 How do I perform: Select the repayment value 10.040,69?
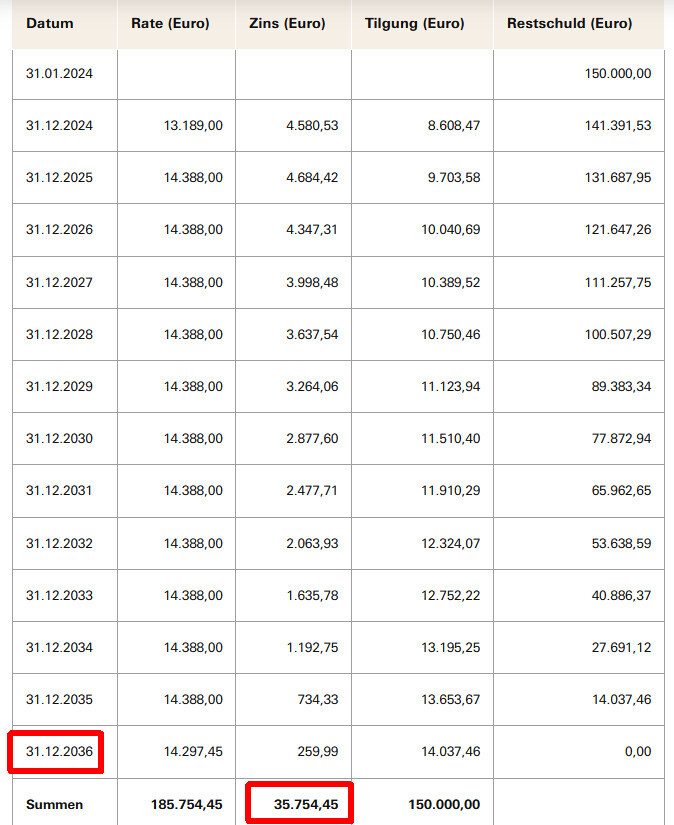[450, 230]
